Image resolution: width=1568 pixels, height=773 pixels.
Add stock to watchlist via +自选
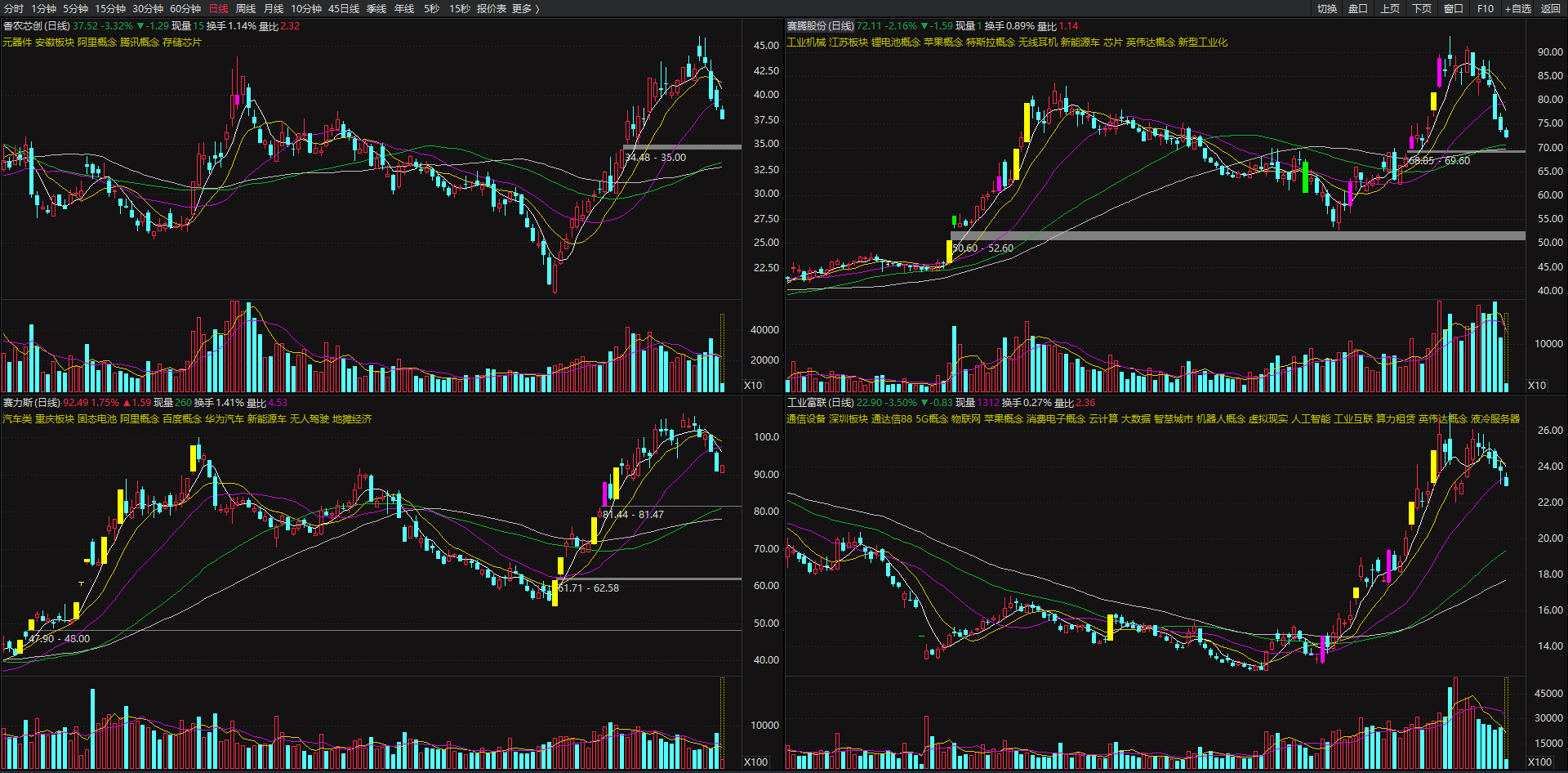point(1517,8)
